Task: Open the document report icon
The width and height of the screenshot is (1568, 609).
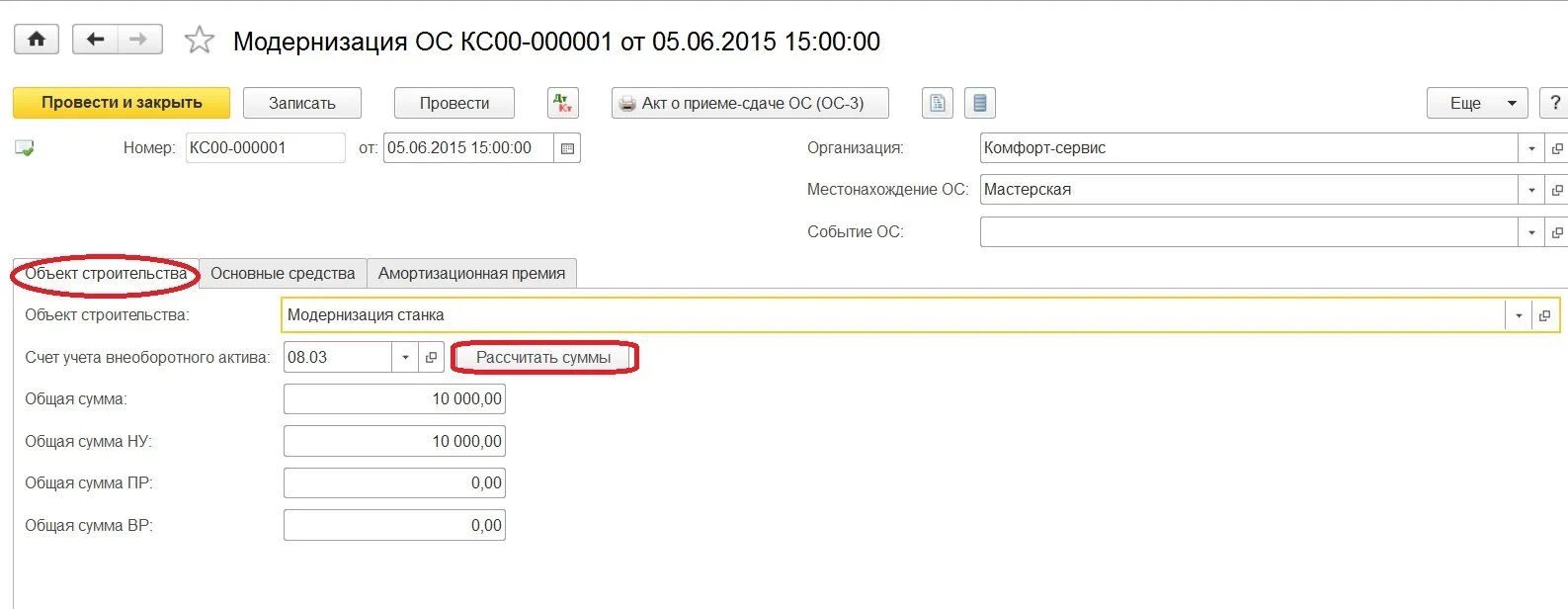Action: pyautogui.click(x=938, y=103)
